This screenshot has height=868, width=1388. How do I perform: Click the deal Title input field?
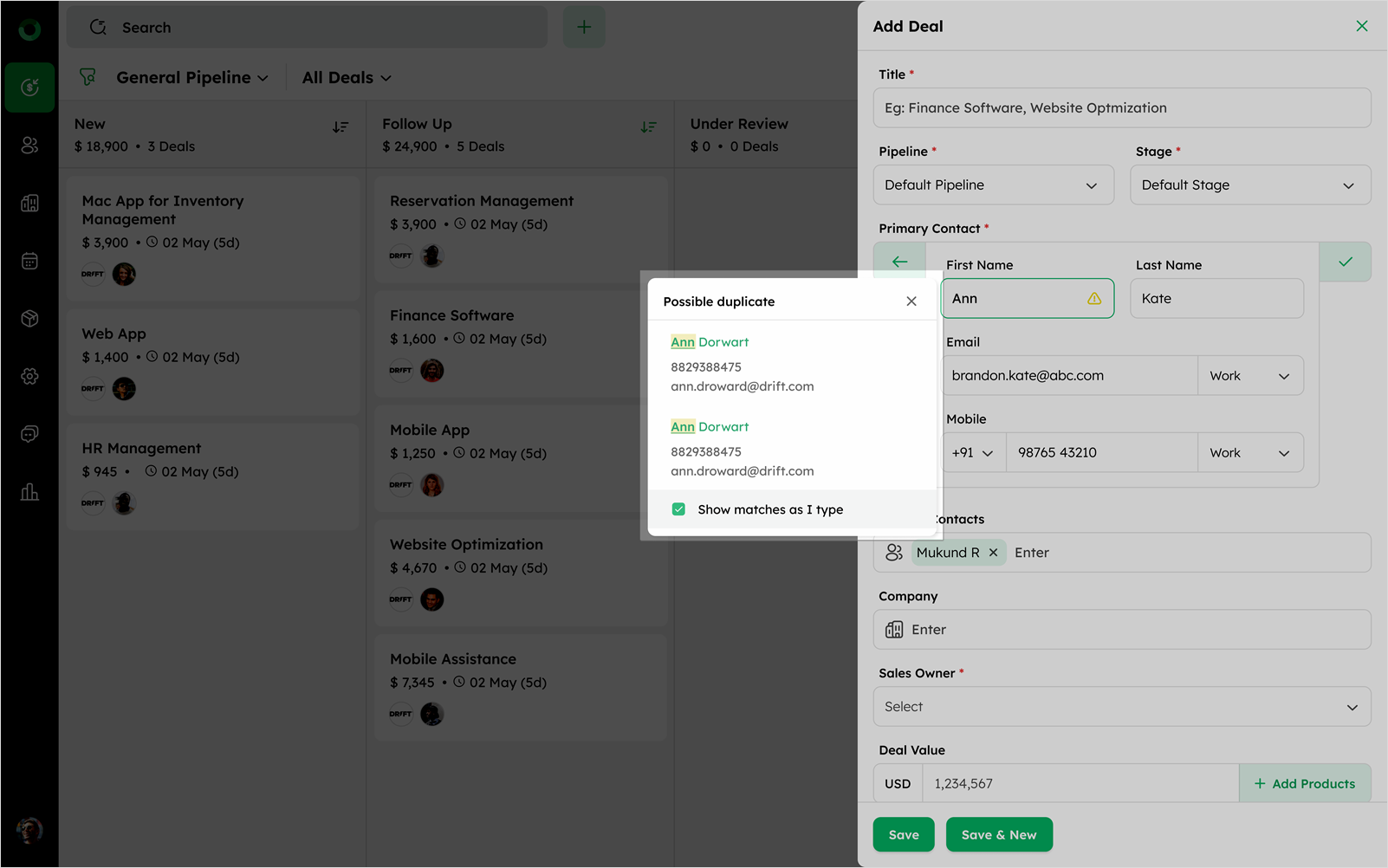tap(1121, 108)
